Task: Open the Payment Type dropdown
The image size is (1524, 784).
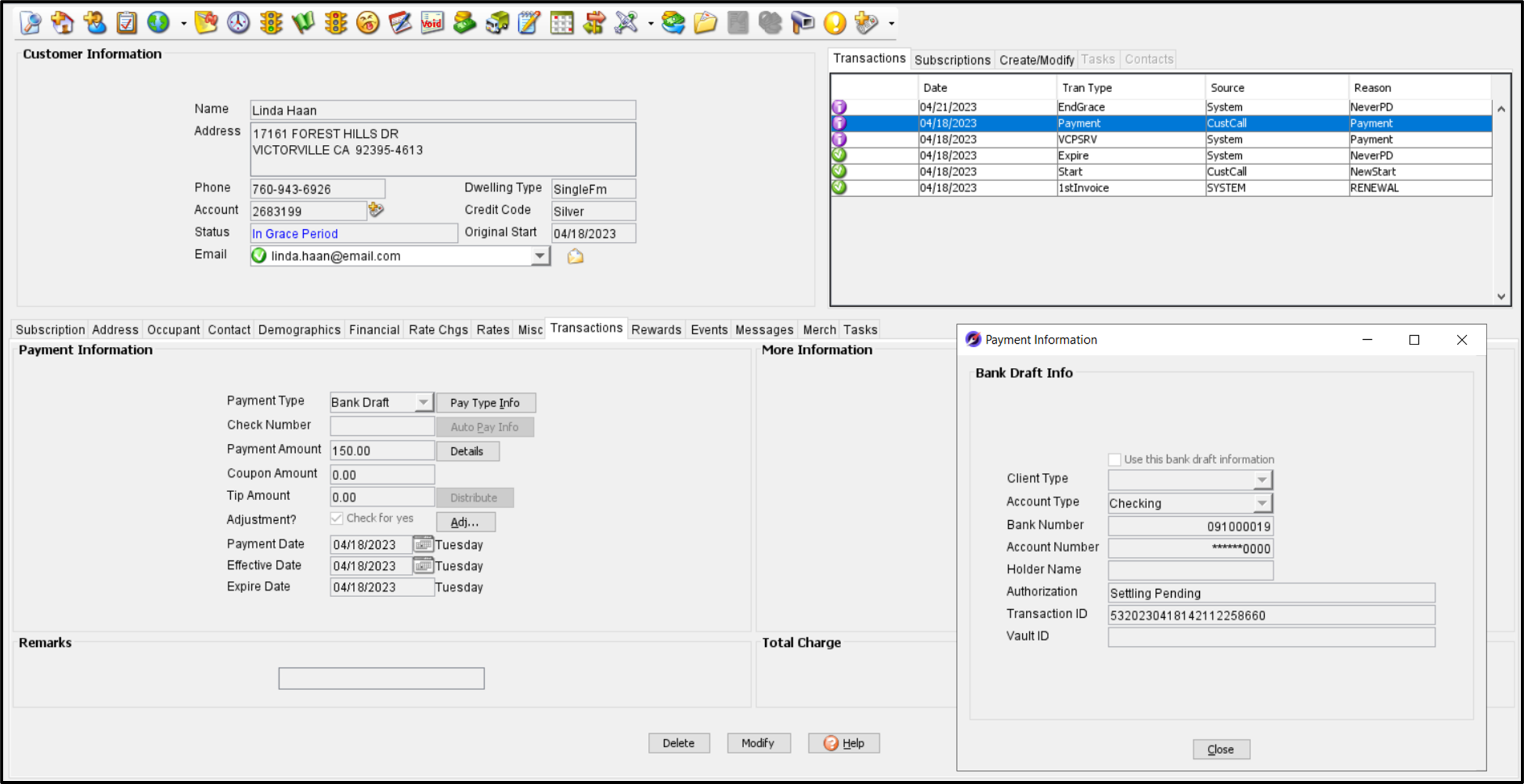Action: 423,402
